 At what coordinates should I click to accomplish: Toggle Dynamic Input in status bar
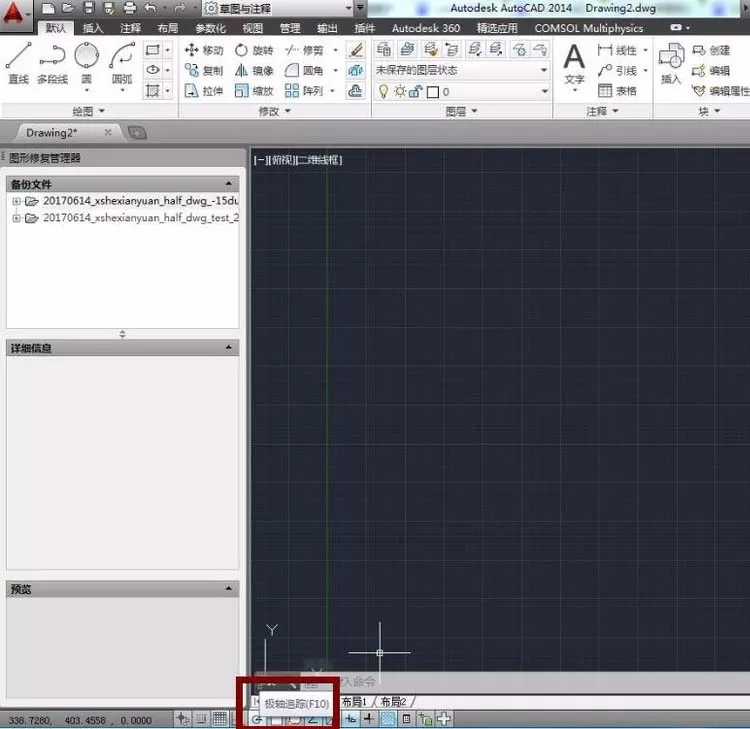click(x=351, y=718)
